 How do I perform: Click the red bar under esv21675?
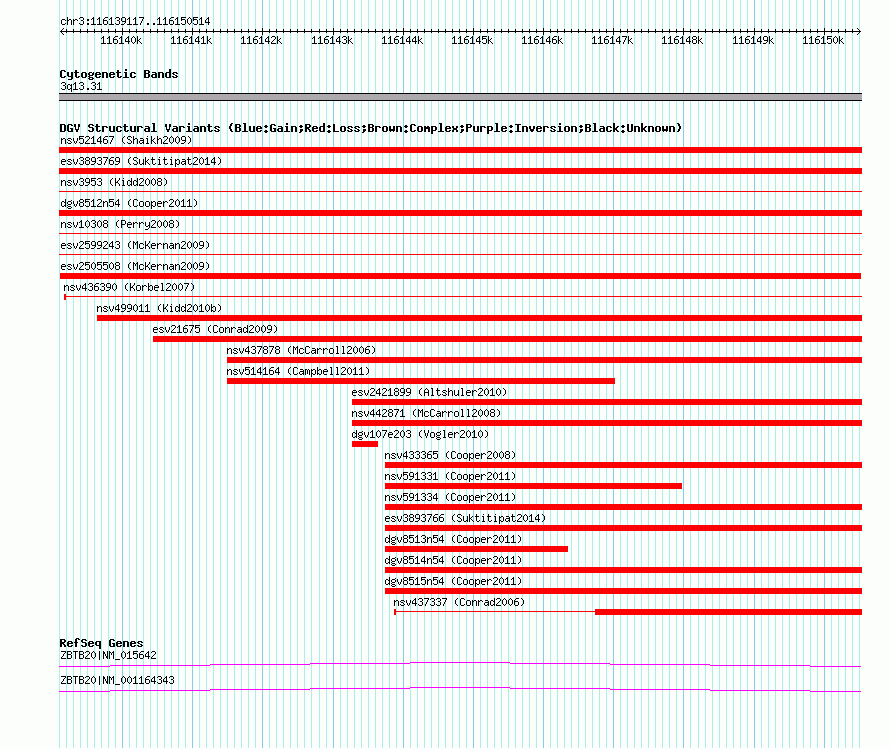[507, 339]
